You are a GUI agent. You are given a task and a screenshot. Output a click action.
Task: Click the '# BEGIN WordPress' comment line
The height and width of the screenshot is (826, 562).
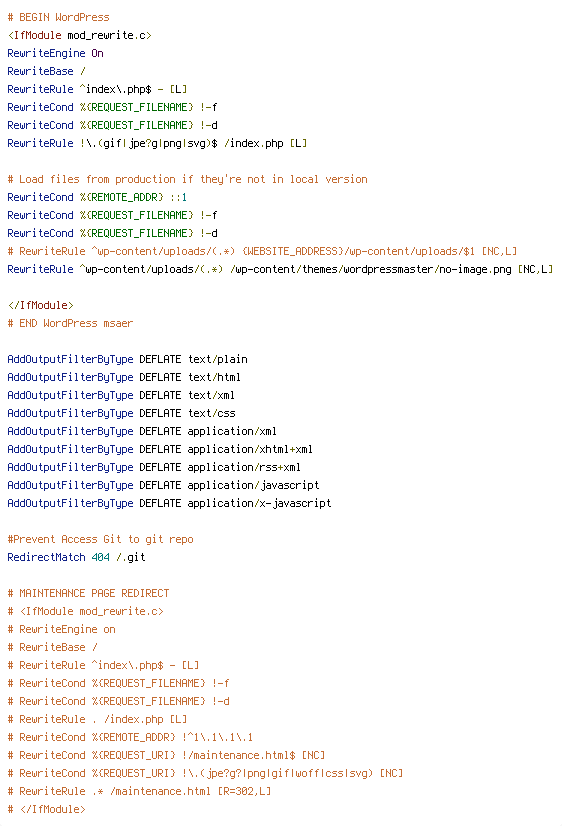58,17
